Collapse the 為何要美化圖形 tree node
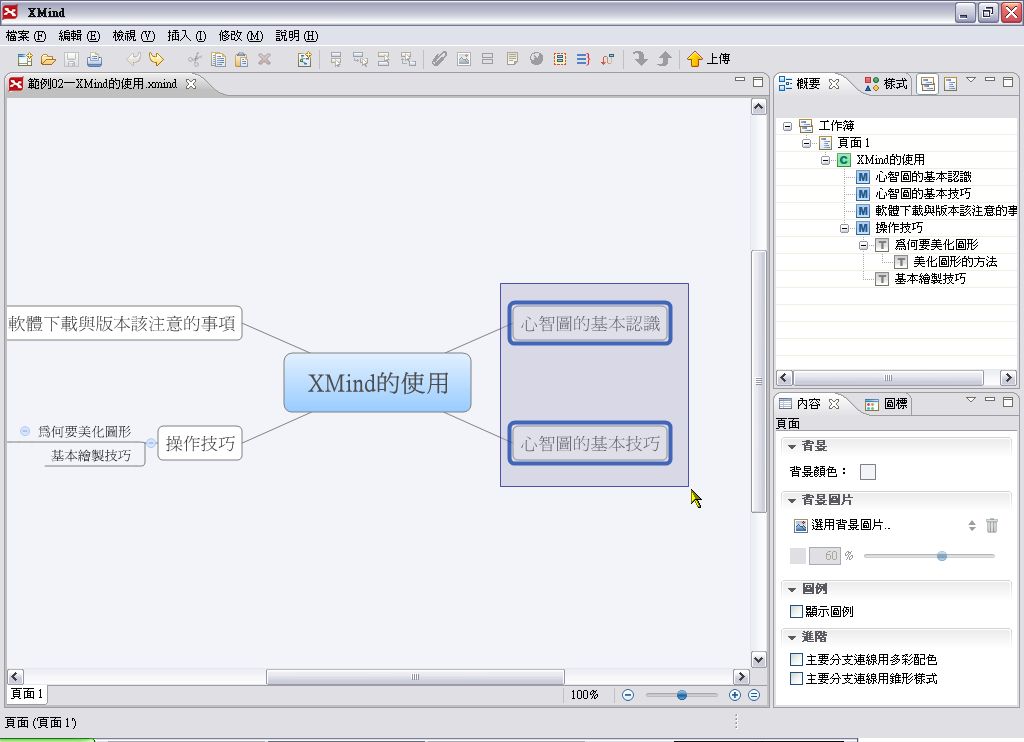The image size is (1024, 742). pos(863,245)
